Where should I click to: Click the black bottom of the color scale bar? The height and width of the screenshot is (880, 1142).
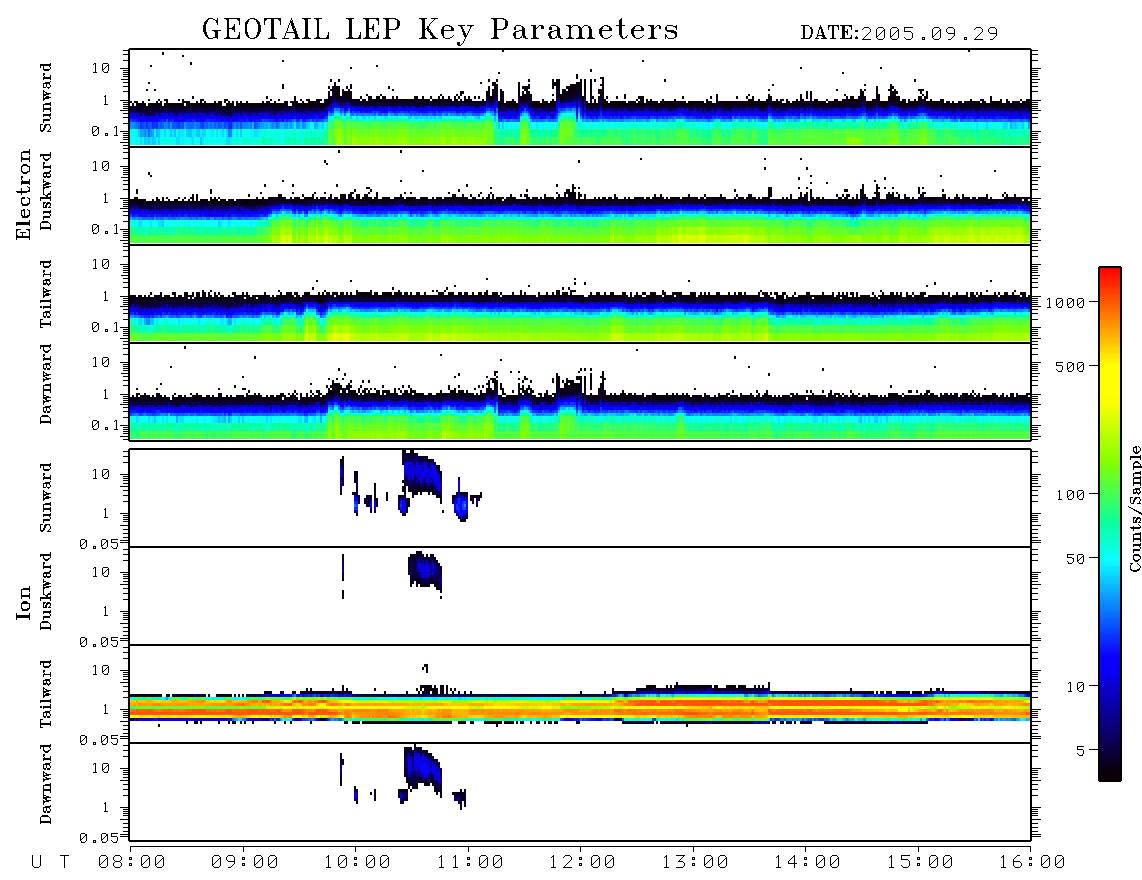[1110, 771]
